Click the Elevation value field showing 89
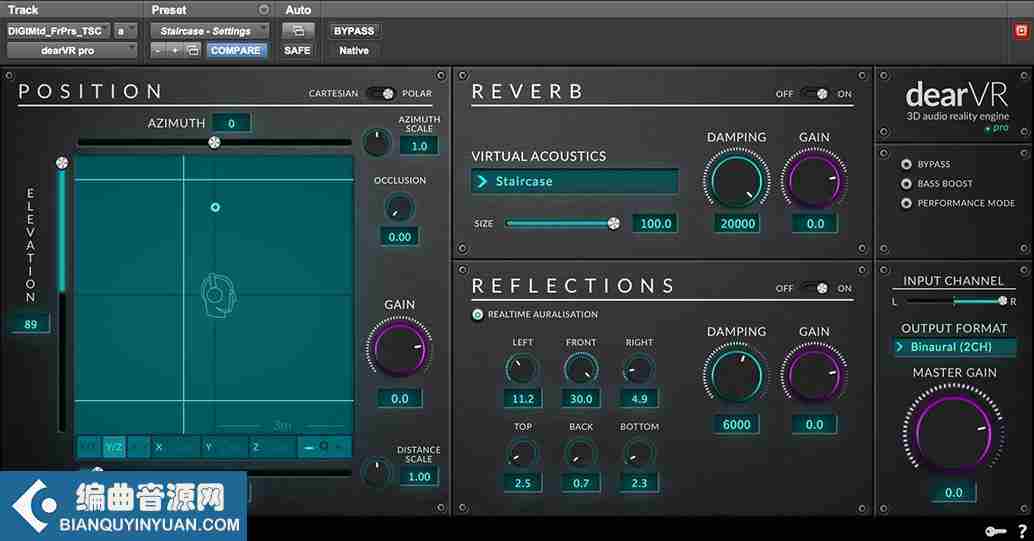 coord(30,324)
